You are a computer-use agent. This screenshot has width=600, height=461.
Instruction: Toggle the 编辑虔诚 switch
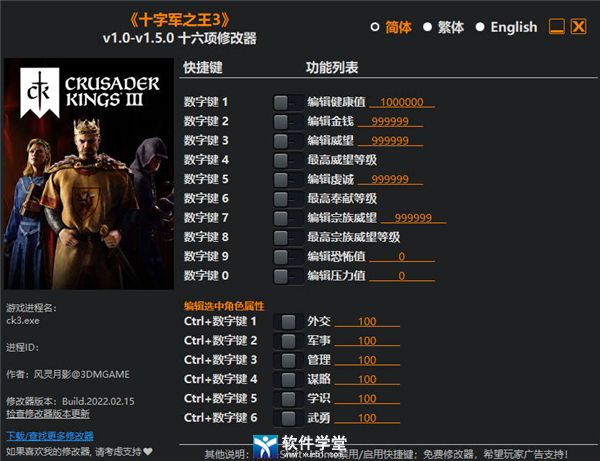pos(288,180)
